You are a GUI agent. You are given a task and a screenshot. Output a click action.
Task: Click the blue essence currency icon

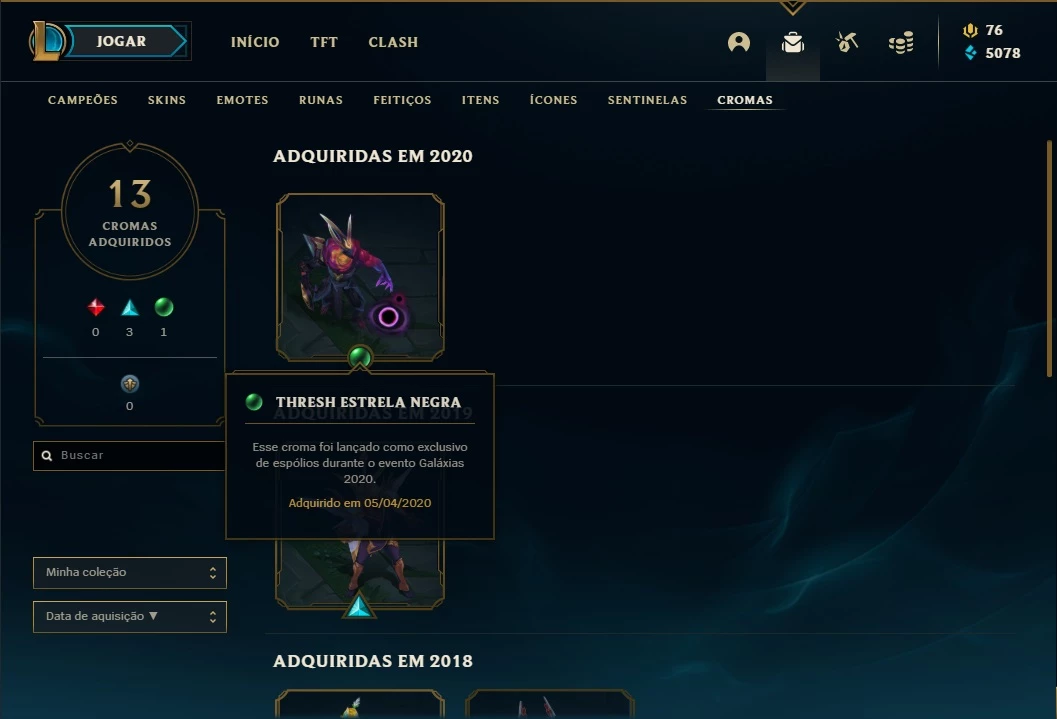pos(970,53)
